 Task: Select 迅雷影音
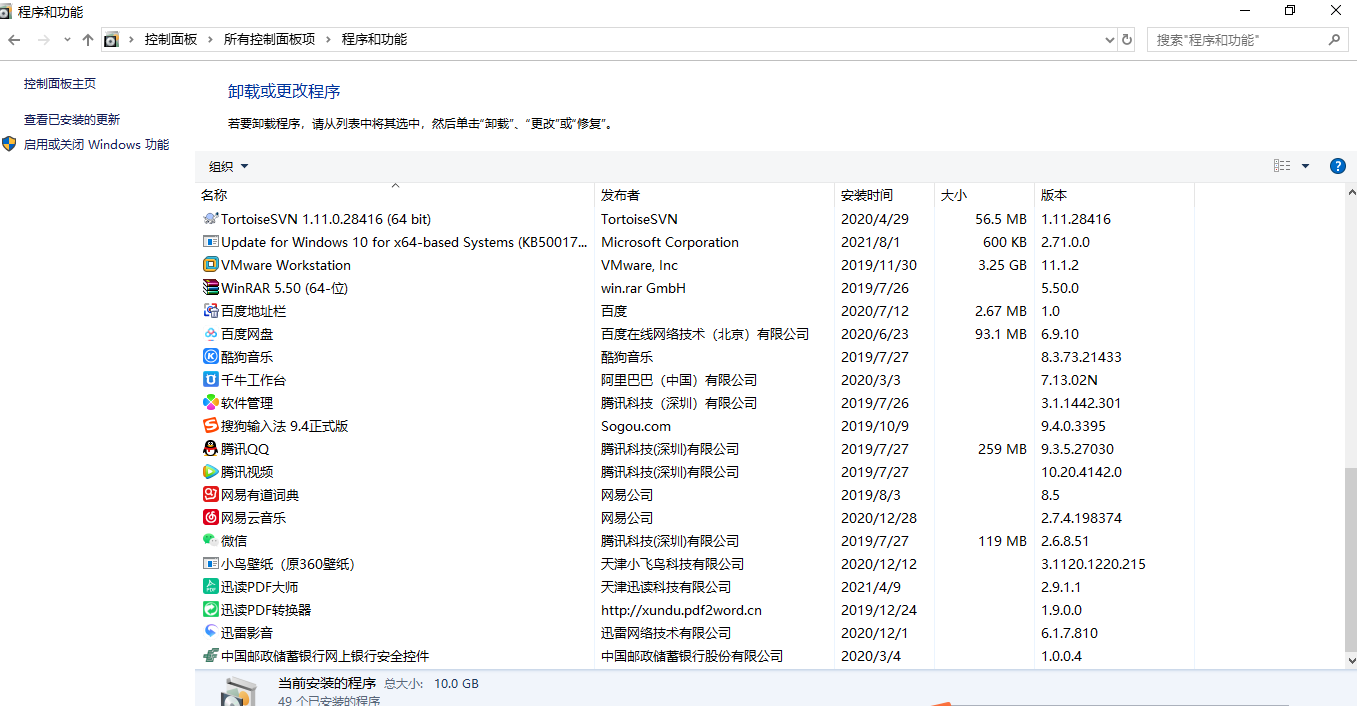(x=243, y=632)
